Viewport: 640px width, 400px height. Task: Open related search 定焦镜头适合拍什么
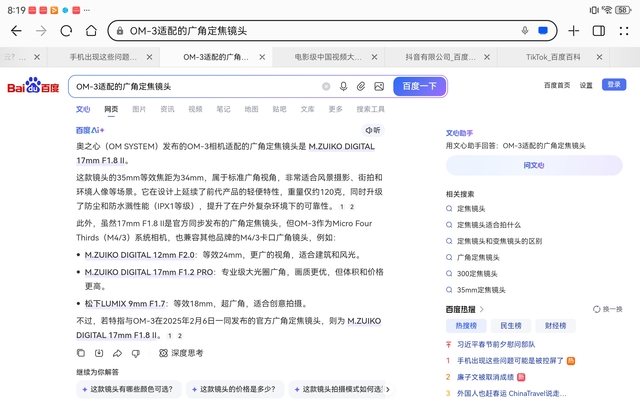pos(489,225)
